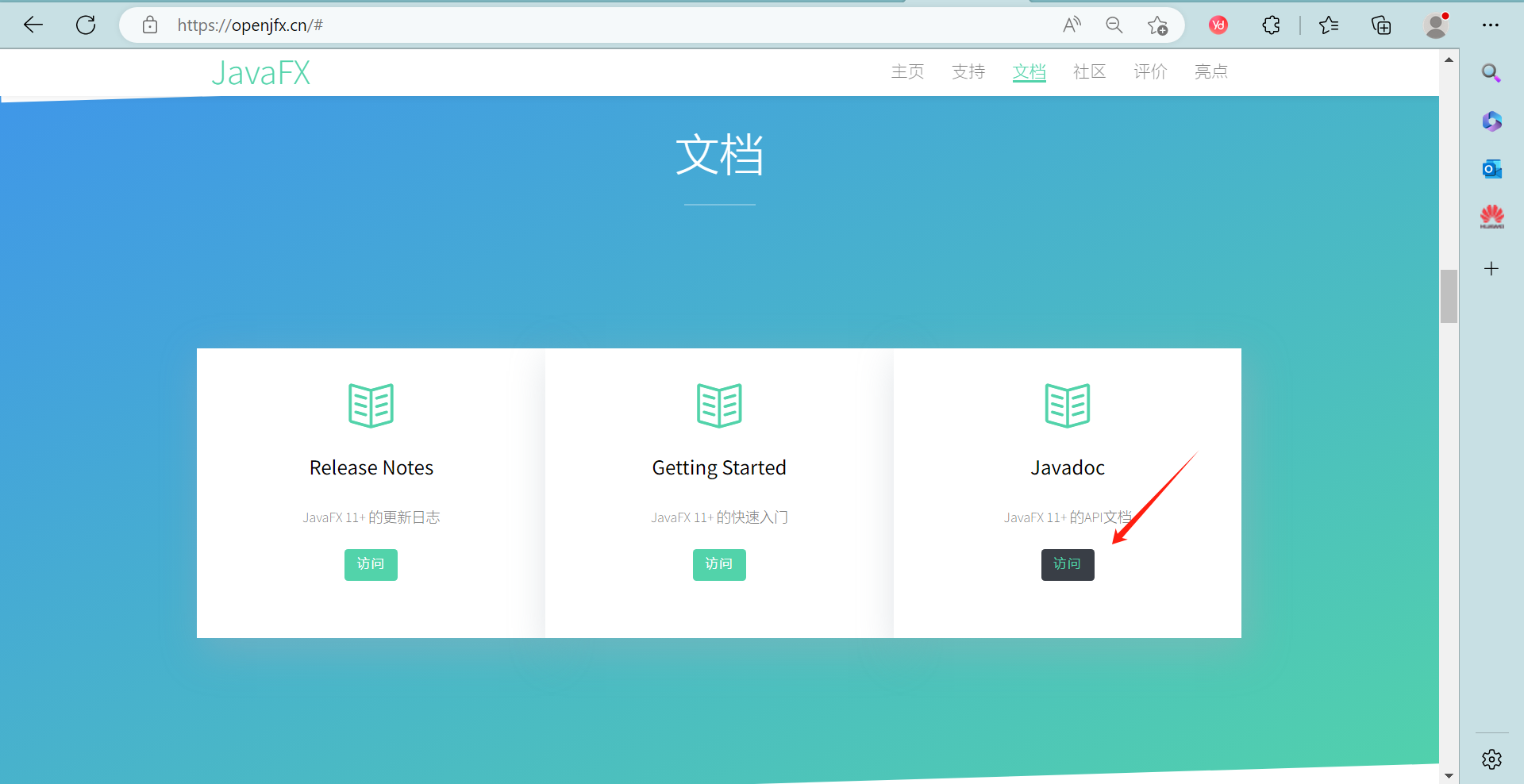Go to the 亮点 nav item
1524x784 pixels.
(x=1210, y=71)
